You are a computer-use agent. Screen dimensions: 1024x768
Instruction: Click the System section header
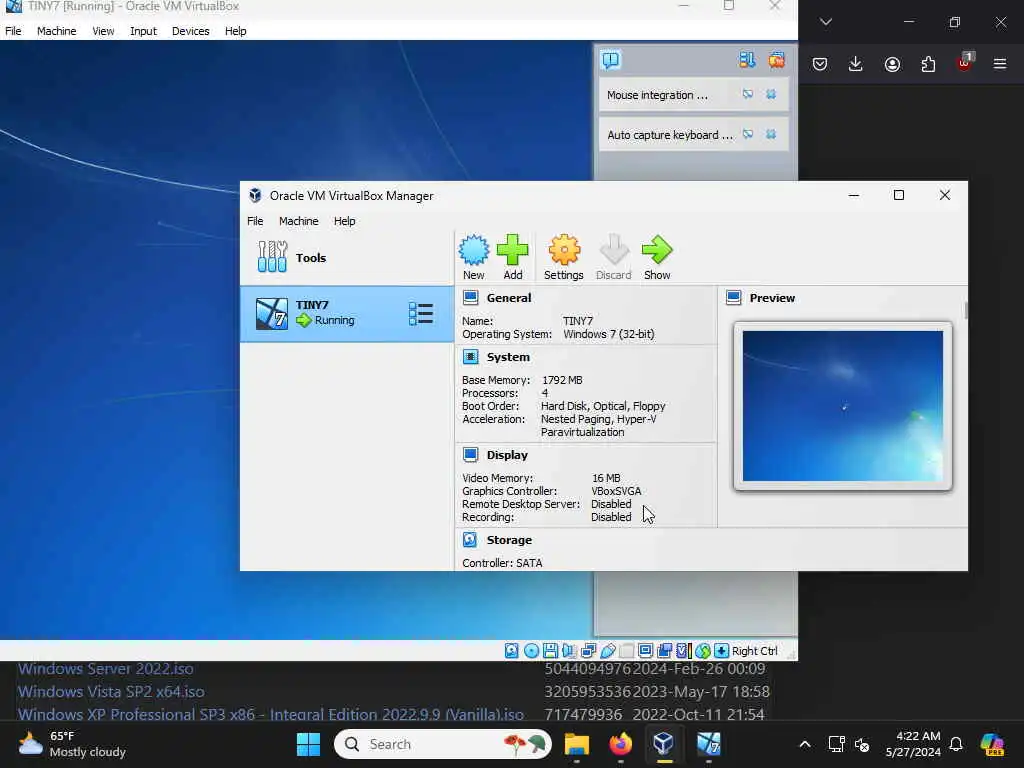508,357
